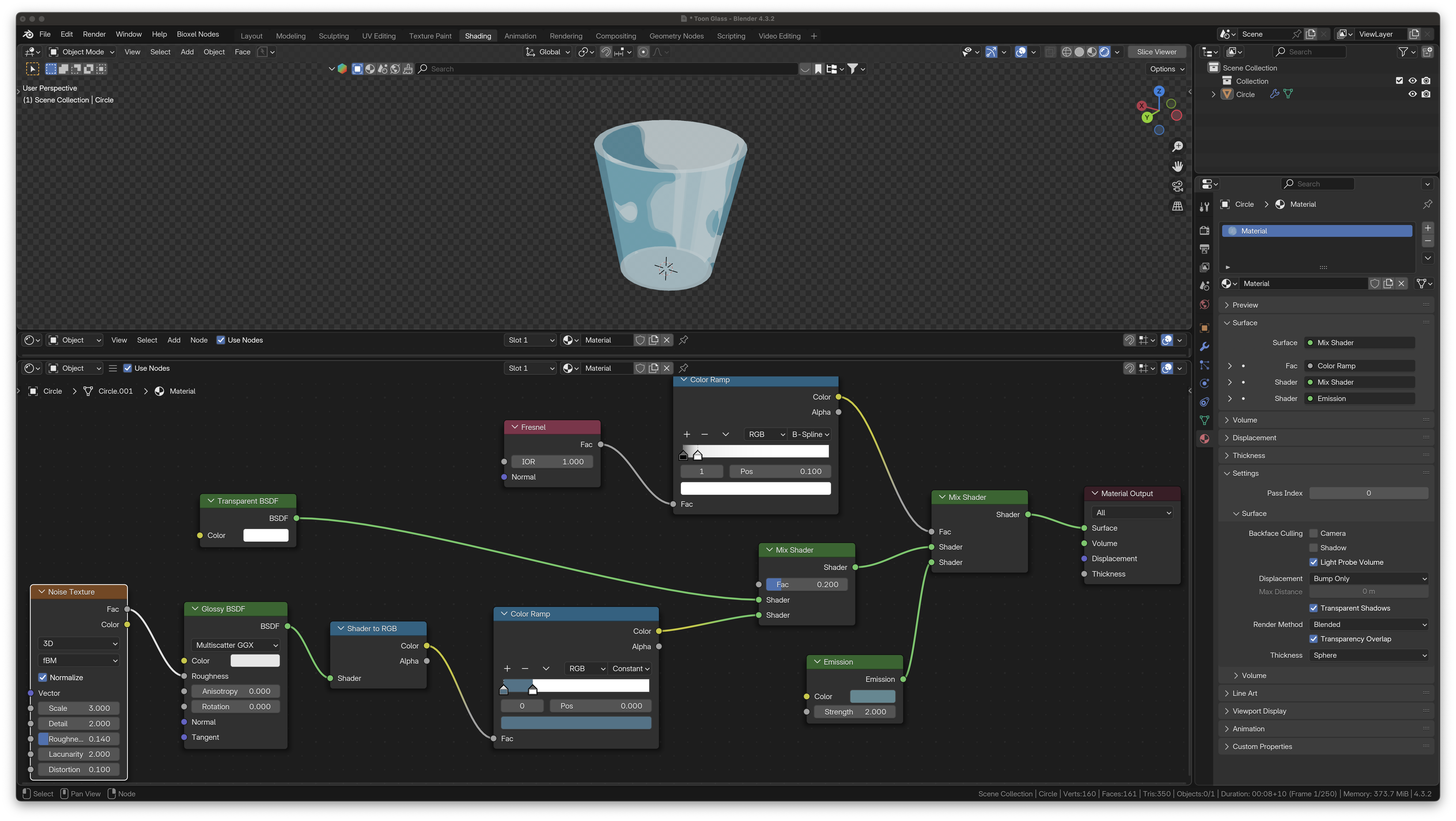This screenshot has width=1456, height=821.
Task: Click the viewport Options button
Action: point(1167,69)
